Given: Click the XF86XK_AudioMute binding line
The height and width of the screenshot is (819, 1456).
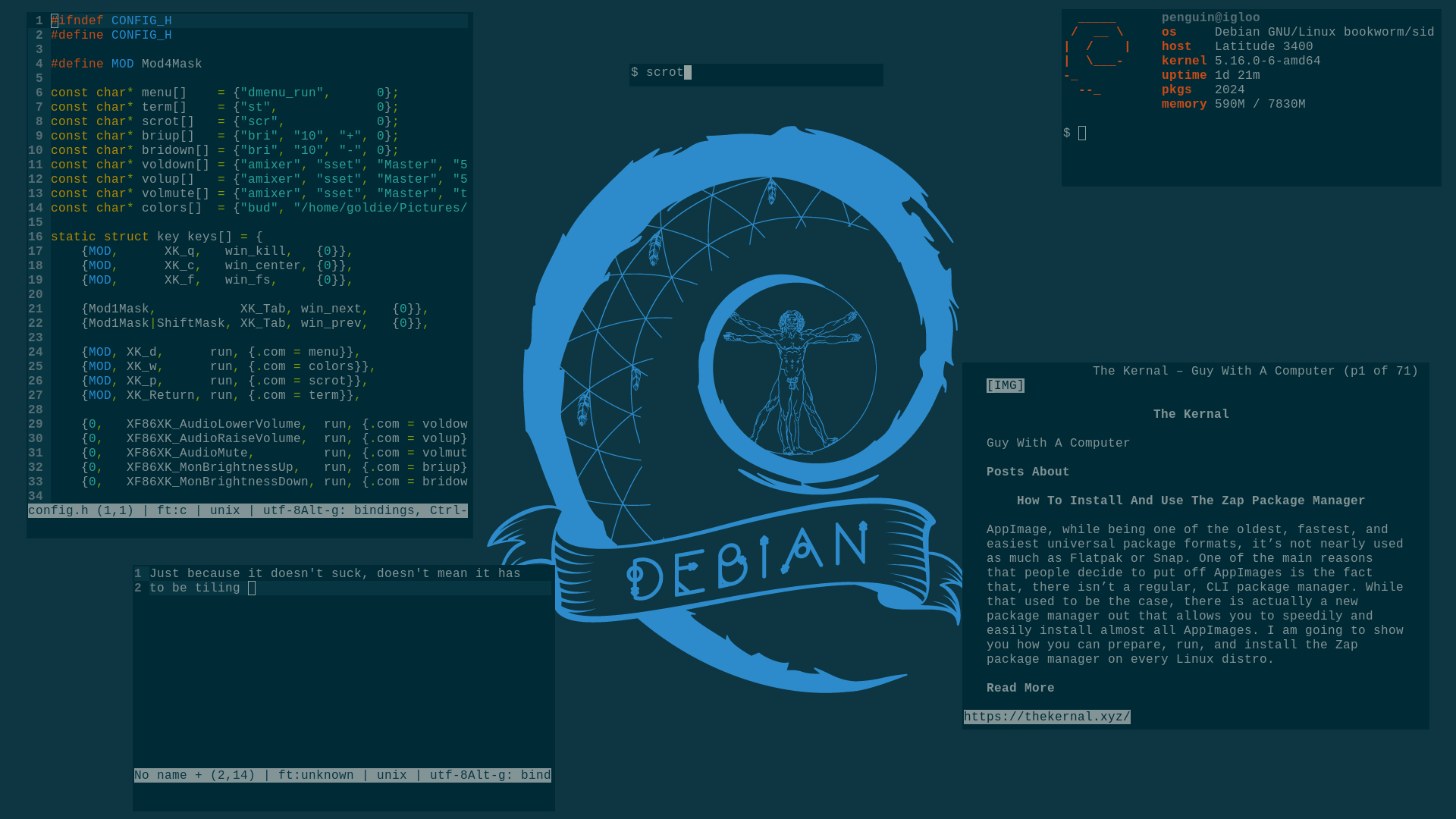Looking at the screenshot, I should (275, 453).
